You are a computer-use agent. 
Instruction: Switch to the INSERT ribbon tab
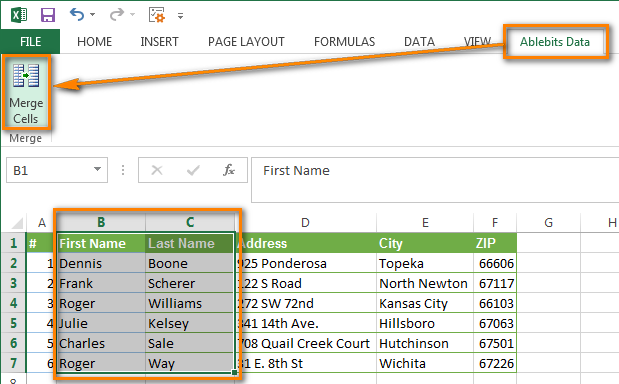coord(159,41)
